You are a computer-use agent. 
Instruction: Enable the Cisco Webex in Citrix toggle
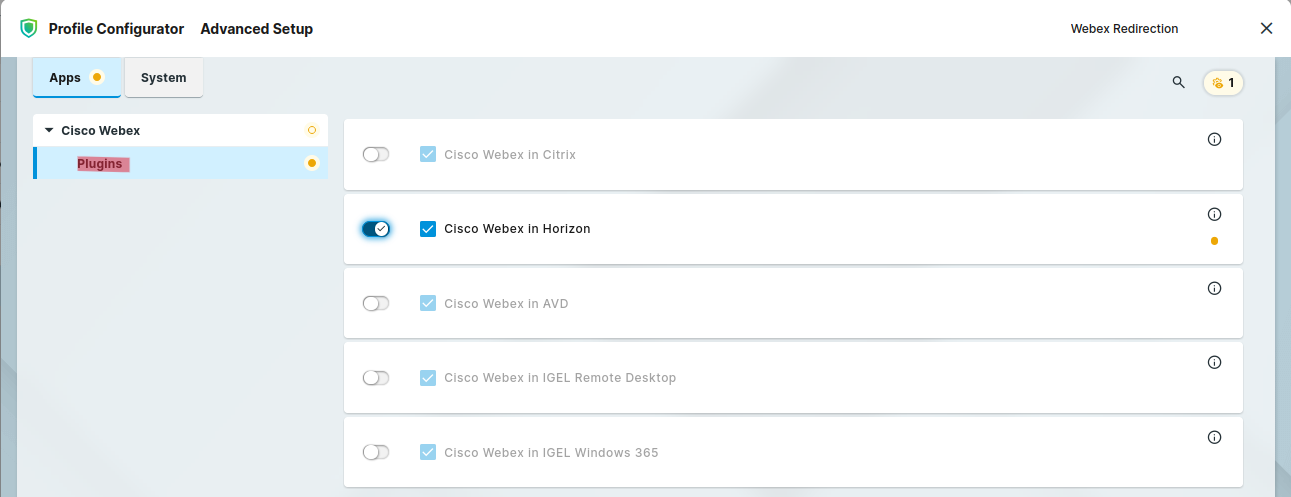click(376, 155)
